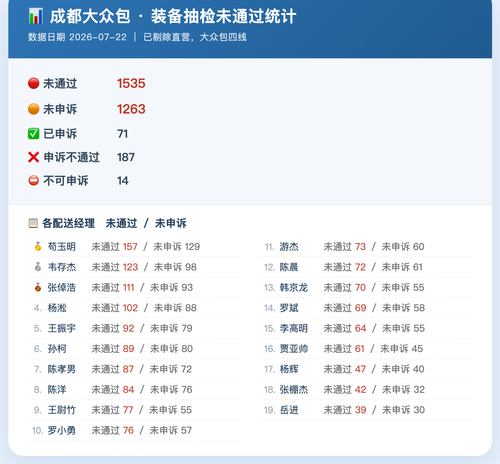Click the title 成都大众包 · 装备抽检未通过统计
The image size is (500, 464).
[x=173, y=16]
